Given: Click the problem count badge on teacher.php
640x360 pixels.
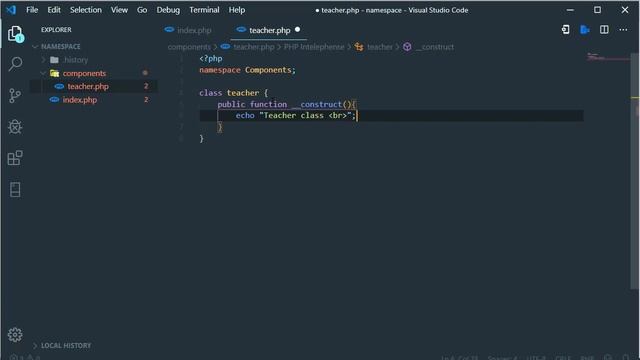Looking at the screenshot, I should [146, 86].
